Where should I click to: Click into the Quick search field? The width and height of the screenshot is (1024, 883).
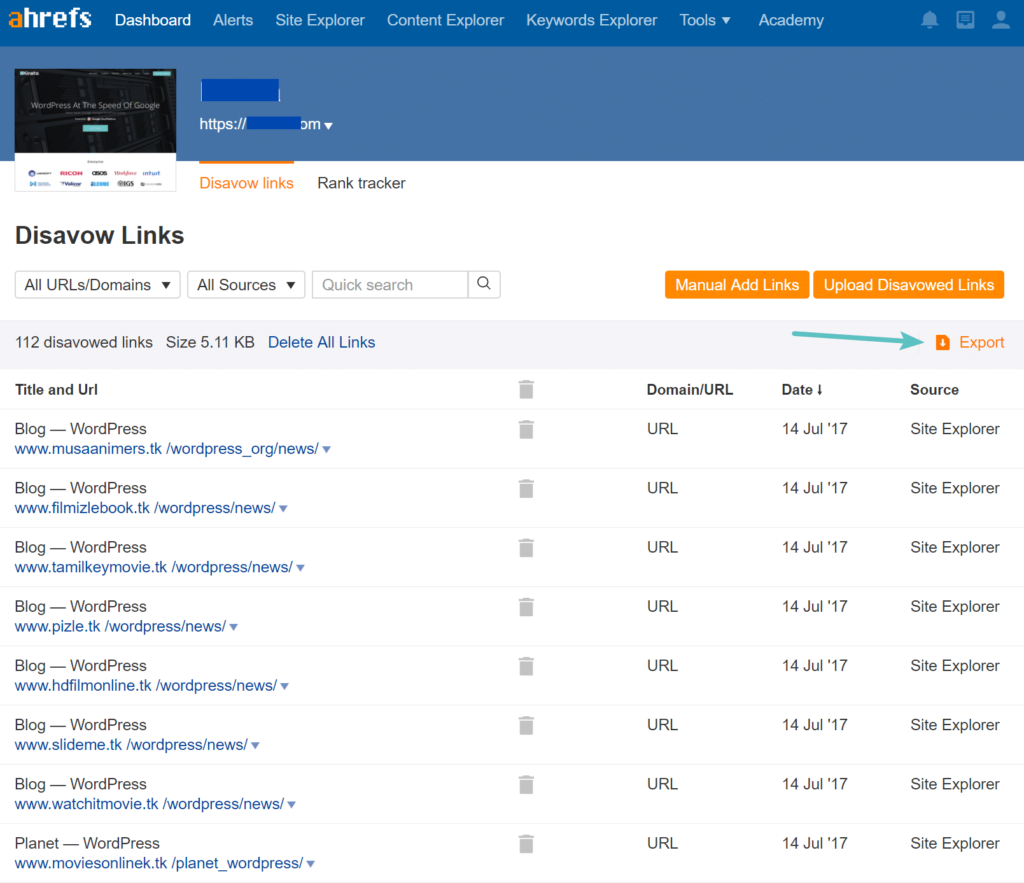[x=390, y=285]
